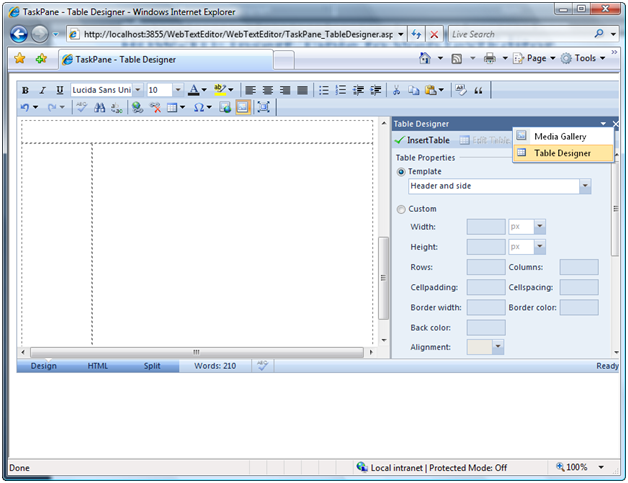Click the Back color swatch field

click(486, 327)
